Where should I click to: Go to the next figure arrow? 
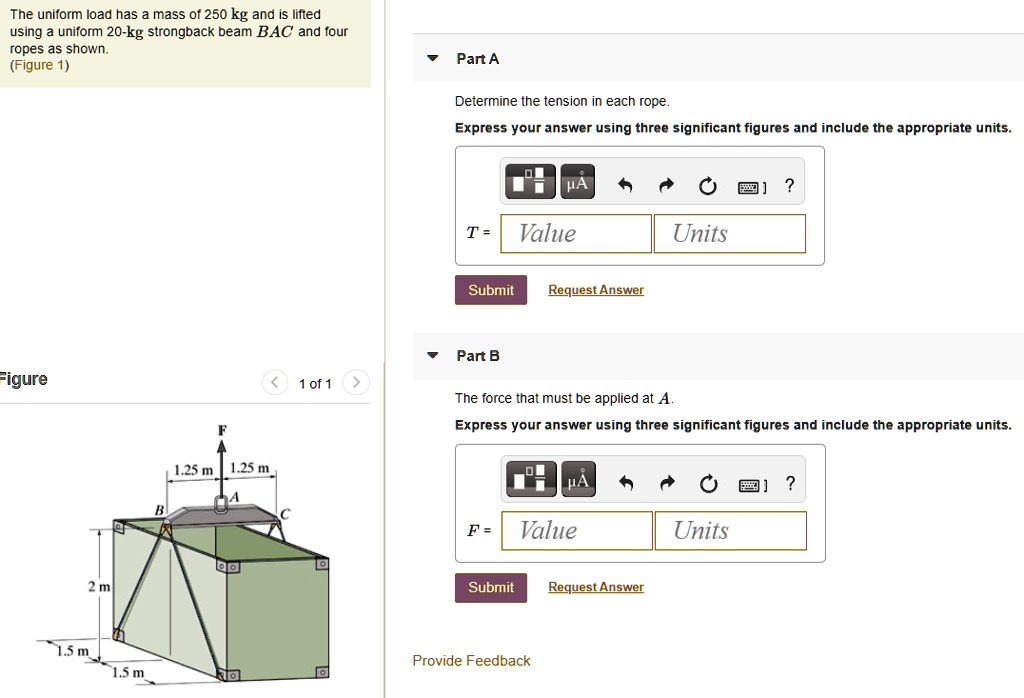coord(356,383)
